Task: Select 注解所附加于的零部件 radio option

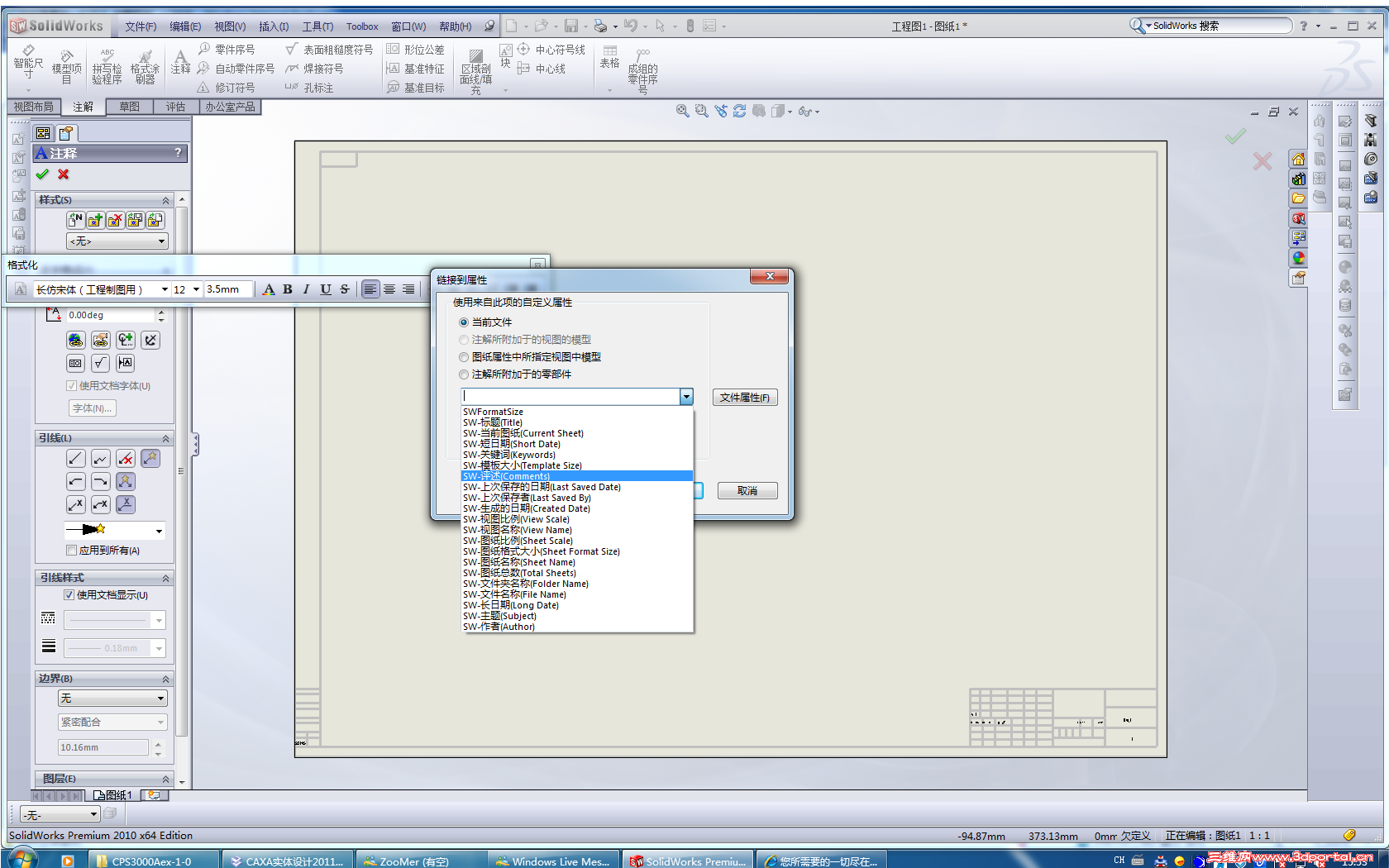Action: coord(464,374)
